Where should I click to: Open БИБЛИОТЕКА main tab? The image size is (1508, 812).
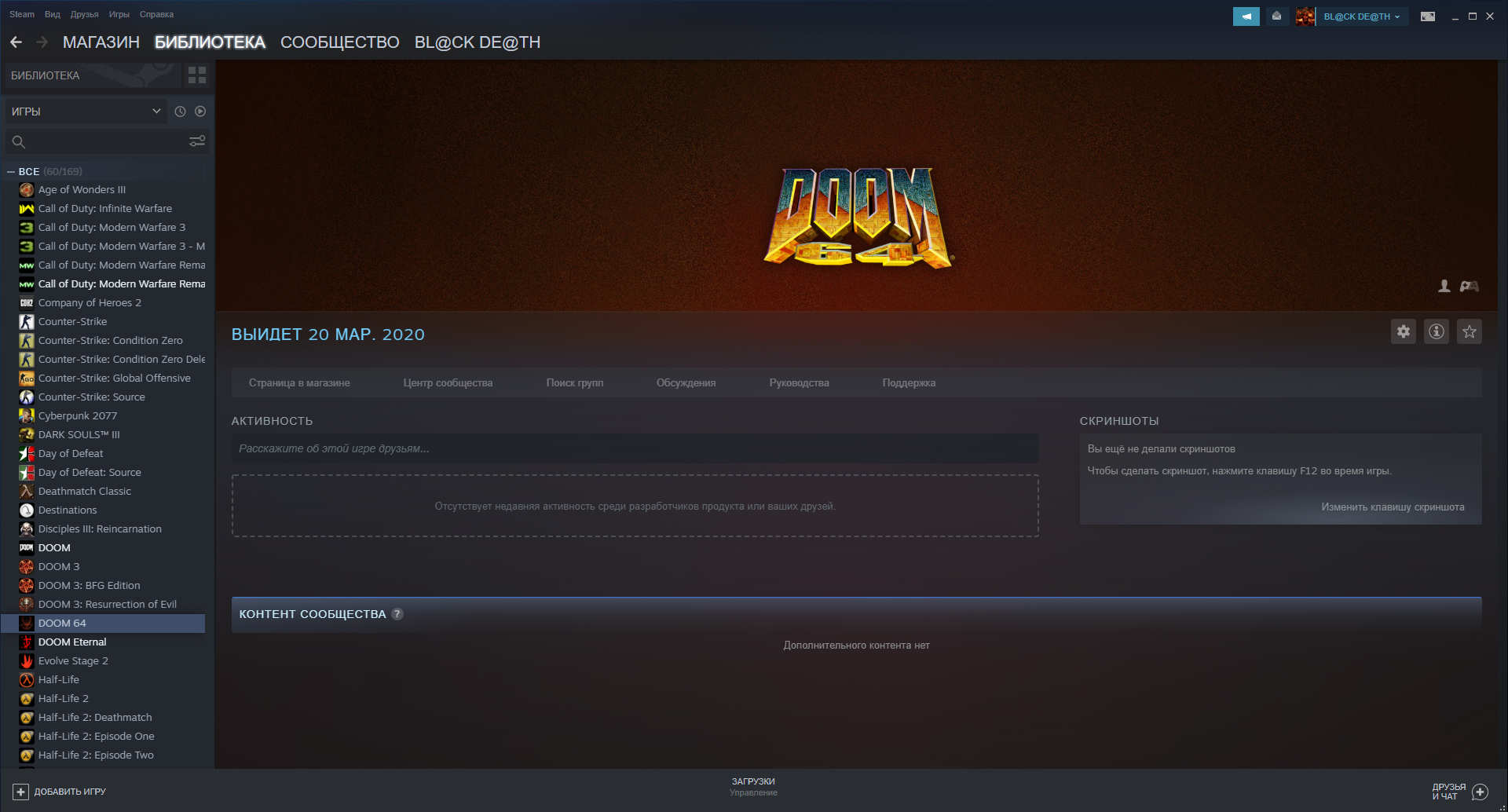click(x=210, y=42)
